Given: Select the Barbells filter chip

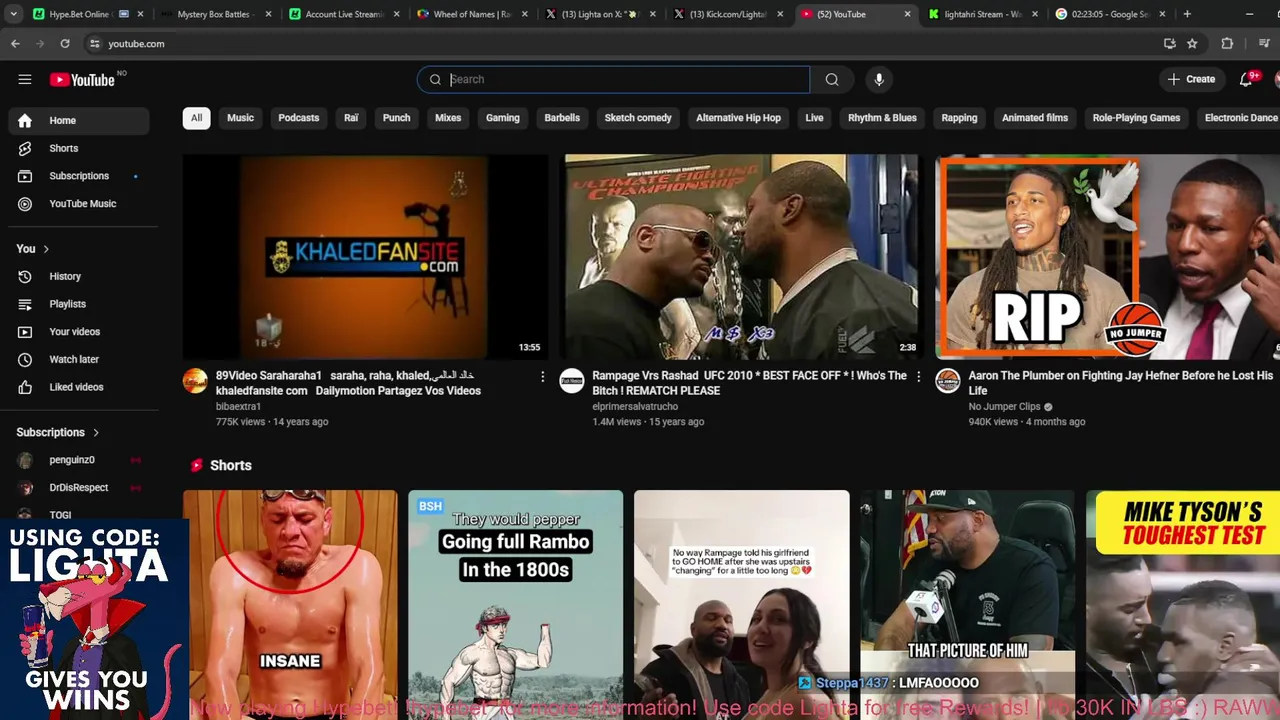Looking at the screenshot, I should coord(562,118).
